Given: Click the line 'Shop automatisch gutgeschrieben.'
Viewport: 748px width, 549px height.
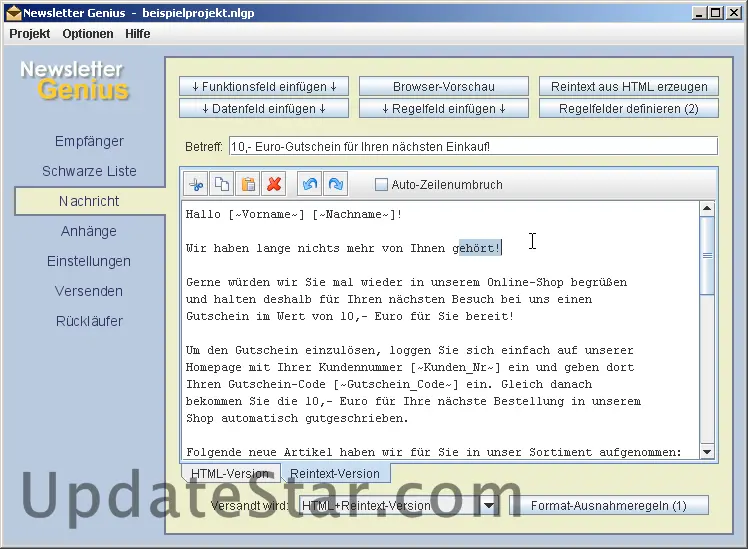Looking at the screenshot, I should (297, 418).
